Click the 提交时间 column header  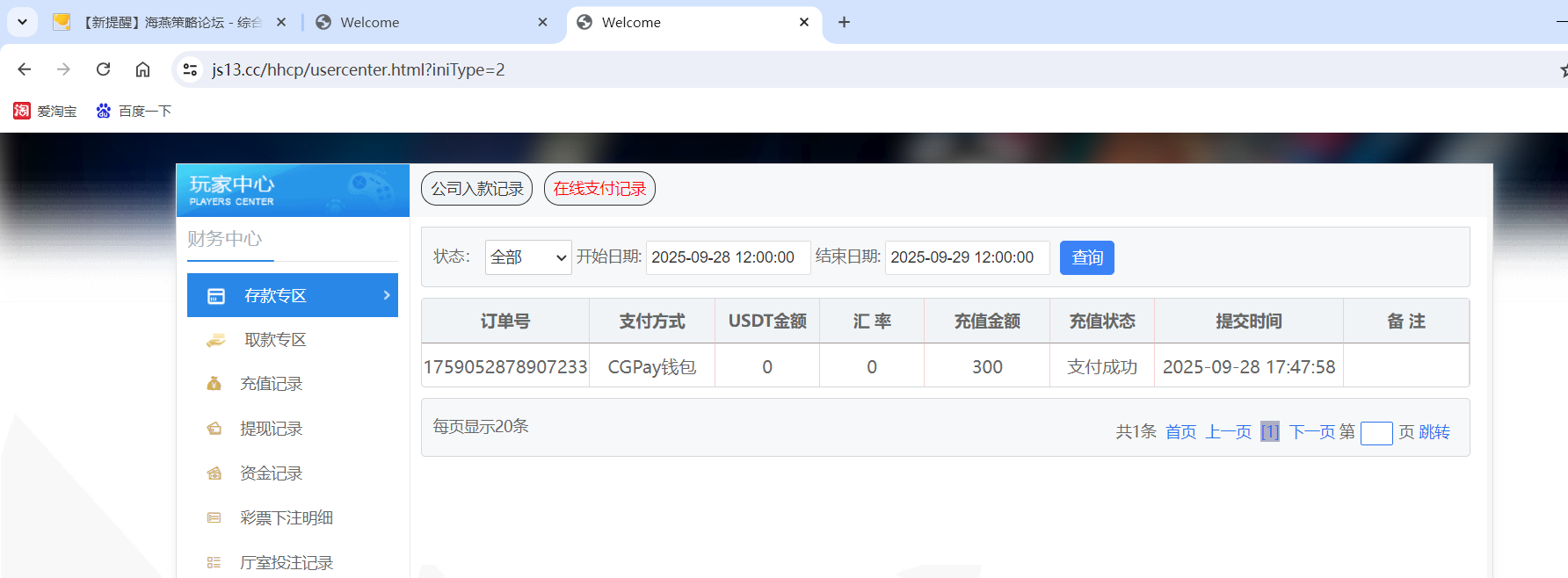[1249, 322]
